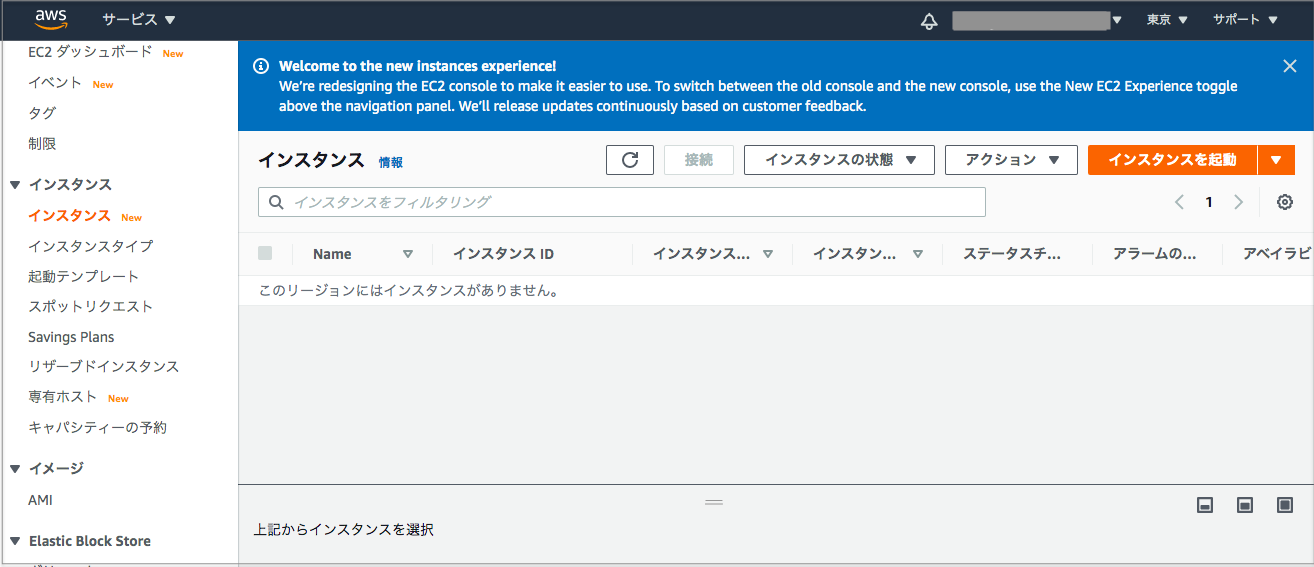1314x567 pixels.
Task: Click page number 1 in pagination
Action: click(x=1209, y=202)
